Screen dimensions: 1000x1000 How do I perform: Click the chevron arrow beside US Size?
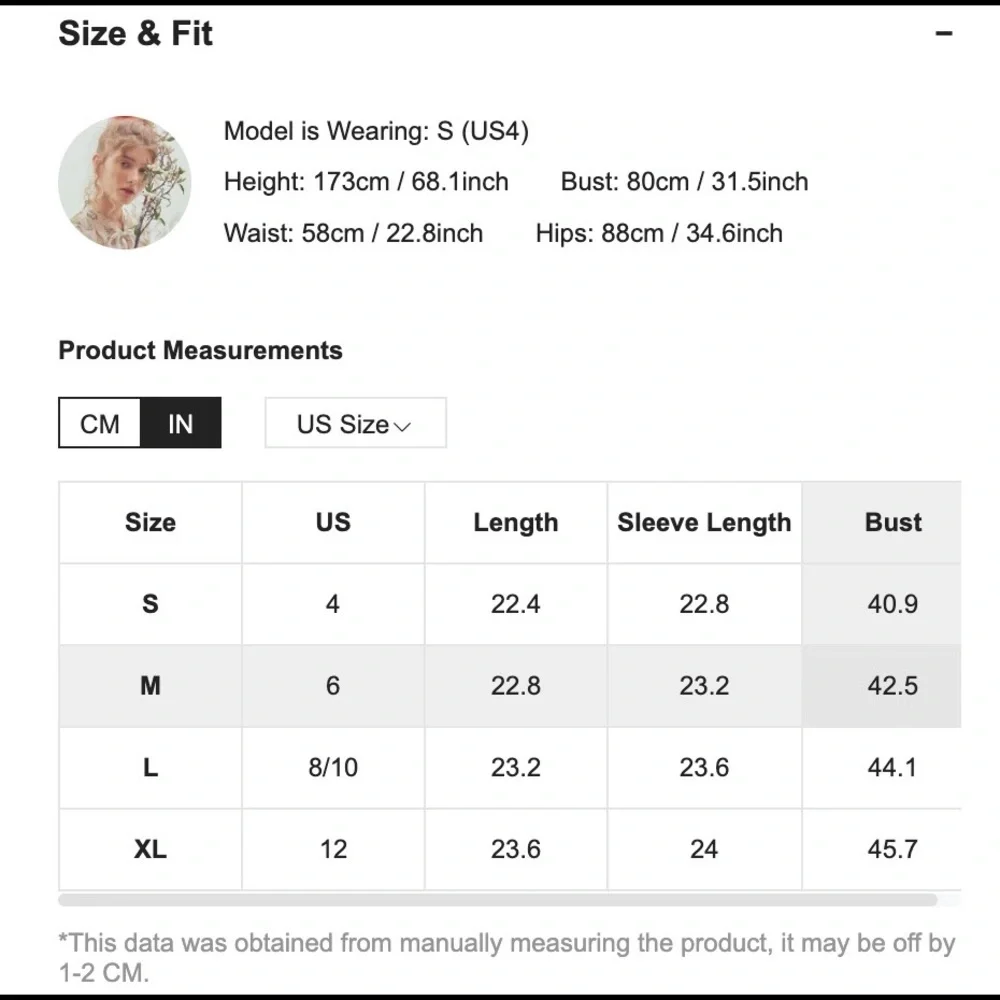[403, 427]
